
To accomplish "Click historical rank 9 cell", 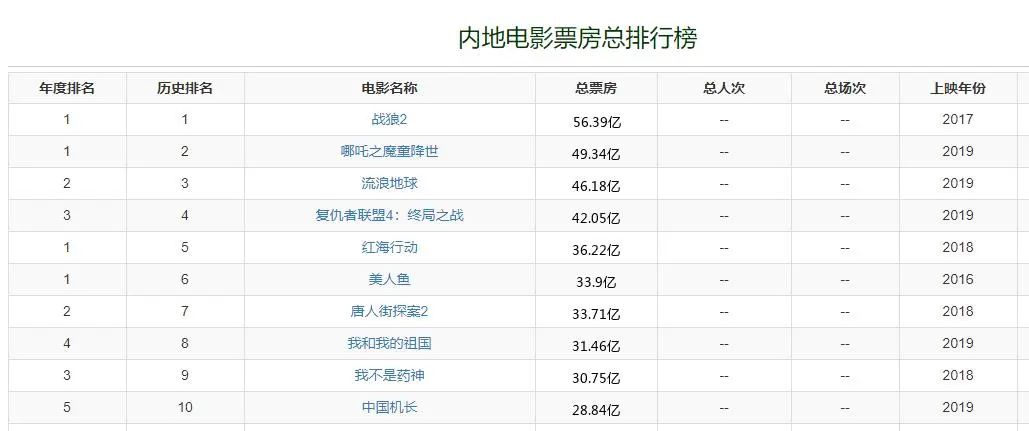I will coord(185,375).
